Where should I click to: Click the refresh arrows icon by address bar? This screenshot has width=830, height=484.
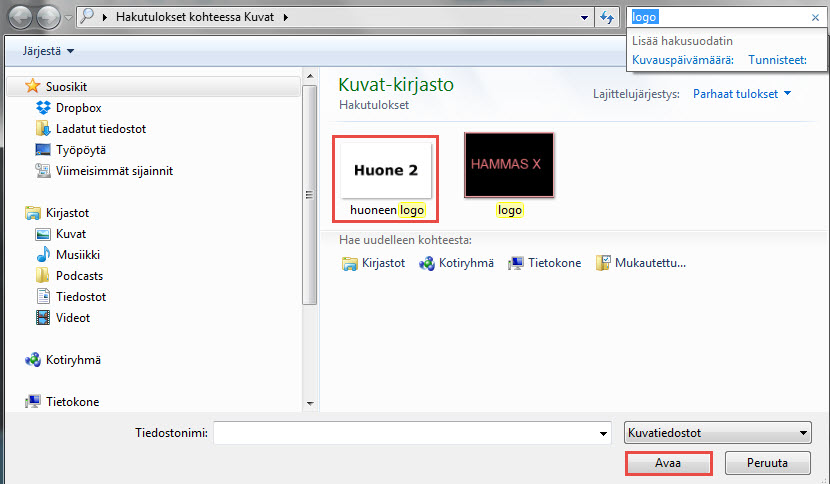point(607,17)
